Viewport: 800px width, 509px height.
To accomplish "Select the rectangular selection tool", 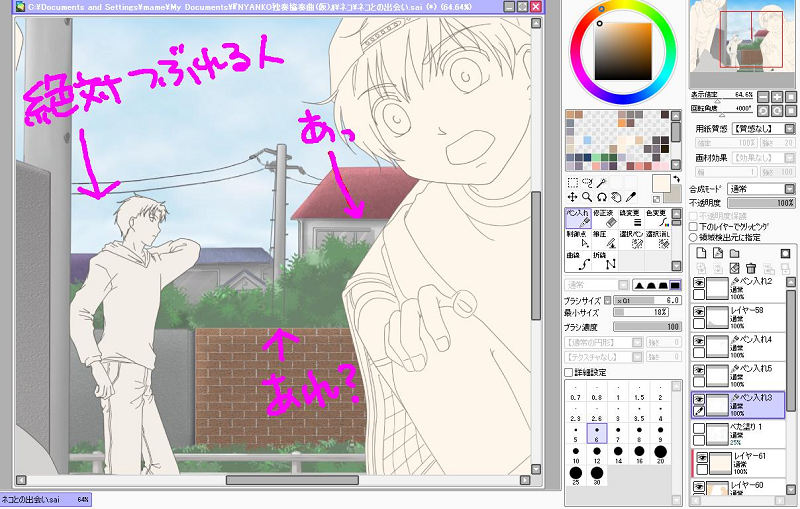I will point(572,183).
